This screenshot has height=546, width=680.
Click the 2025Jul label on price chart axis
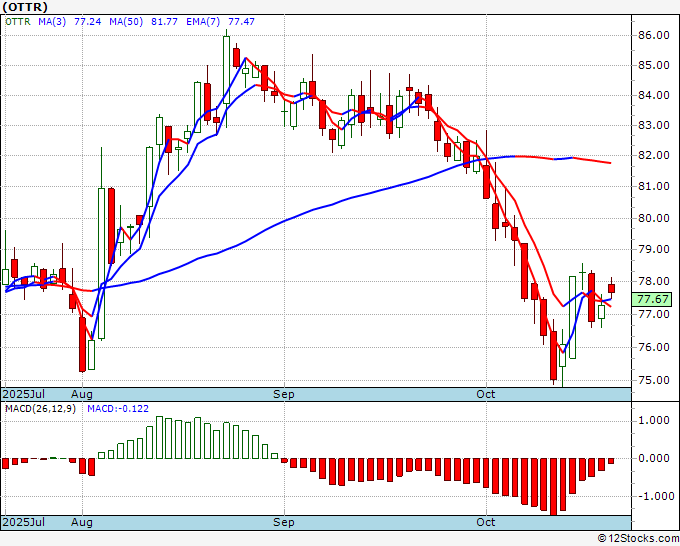[x=24, y=394]
